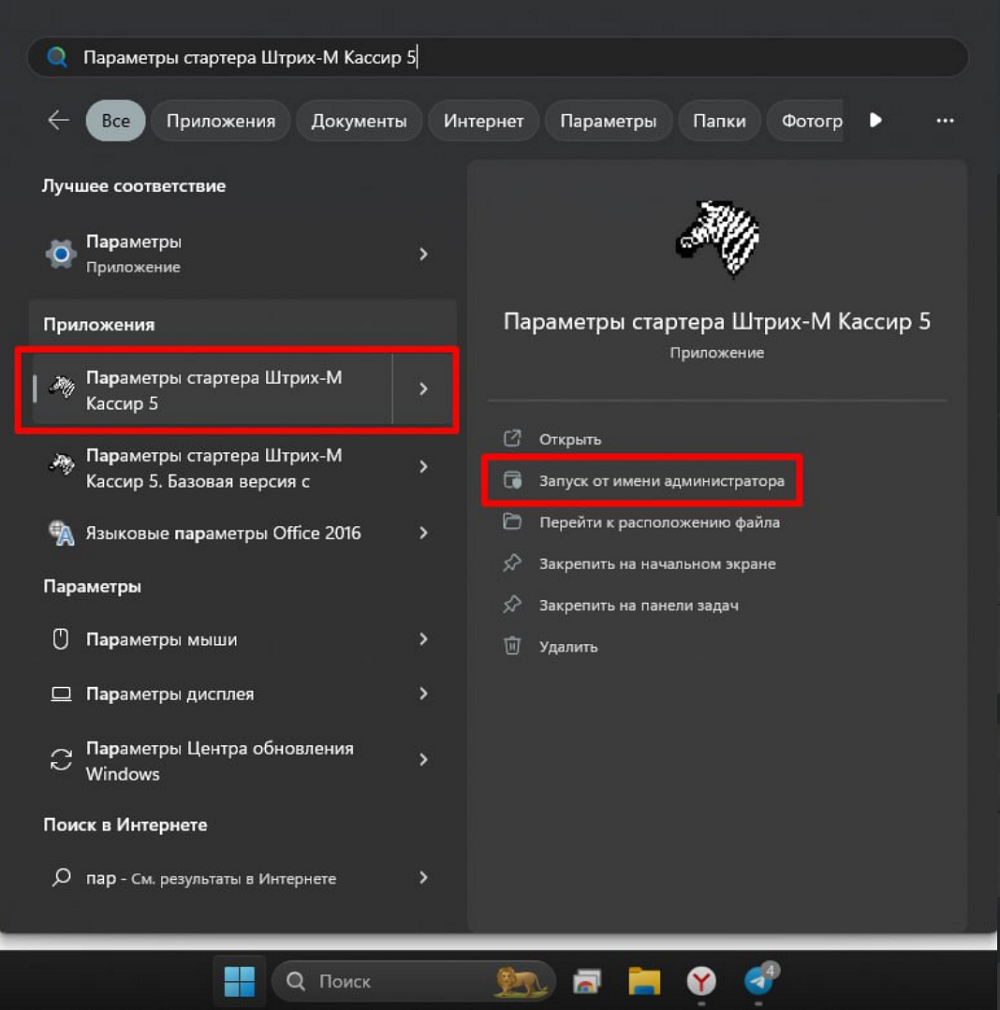Click the search magnifier icon in search box
The height and width of the screenshot is (1010, 1000).
57,57
